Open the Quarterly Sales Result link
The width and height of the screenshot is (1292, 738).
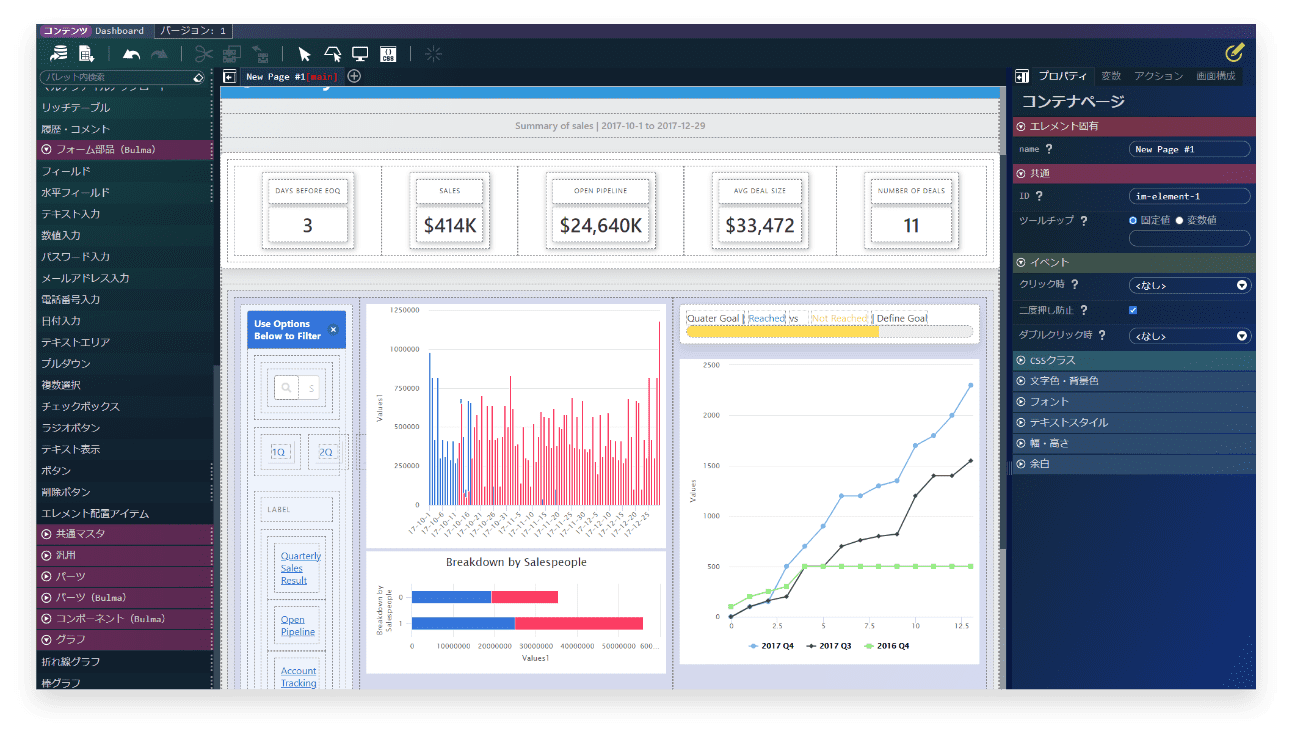click(x=301, y=568)
